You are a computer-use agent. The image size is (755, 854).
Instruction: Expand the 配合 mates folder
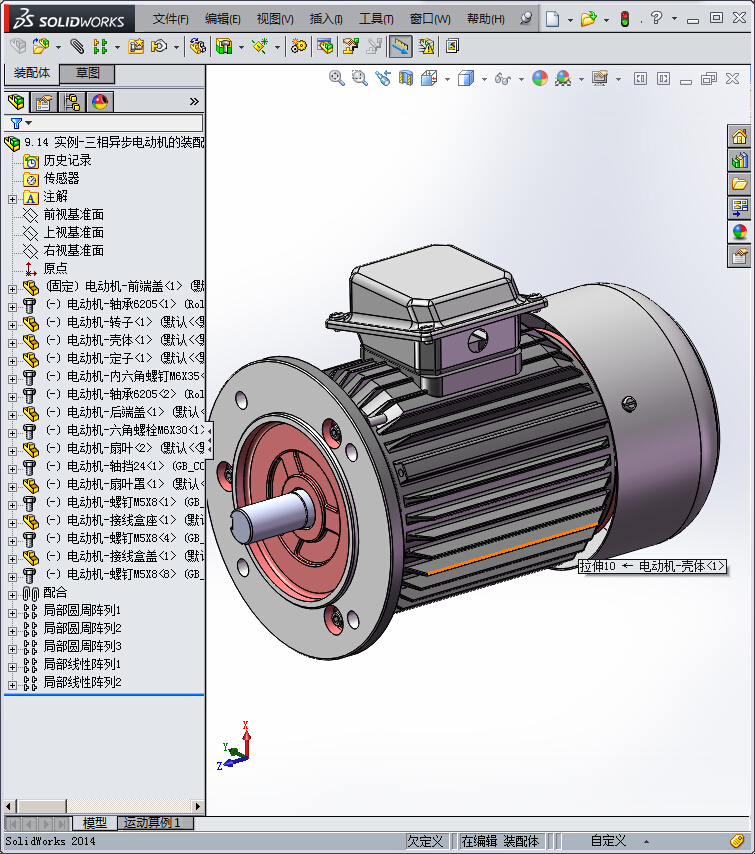pos(13,595)
